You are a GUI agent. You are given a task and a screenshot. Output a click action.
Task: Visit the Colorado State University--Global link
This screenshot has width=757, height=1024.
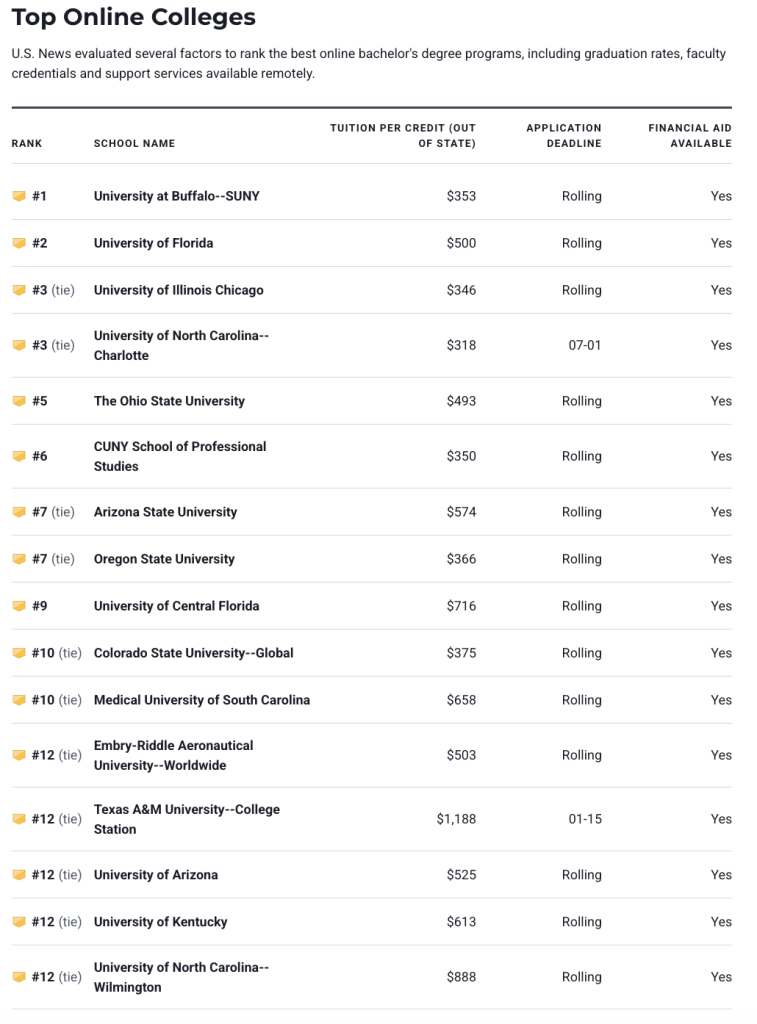(x=193, y=653)
